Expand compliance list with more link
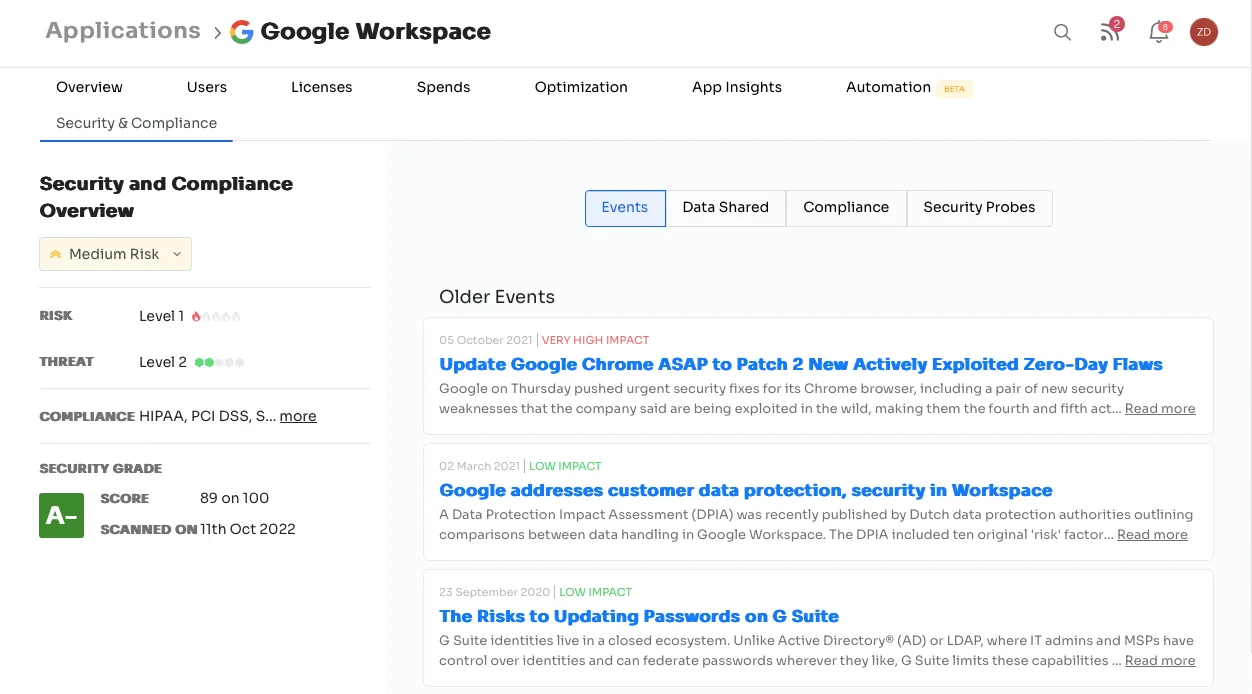1252x694 pixels. [298, 416]
